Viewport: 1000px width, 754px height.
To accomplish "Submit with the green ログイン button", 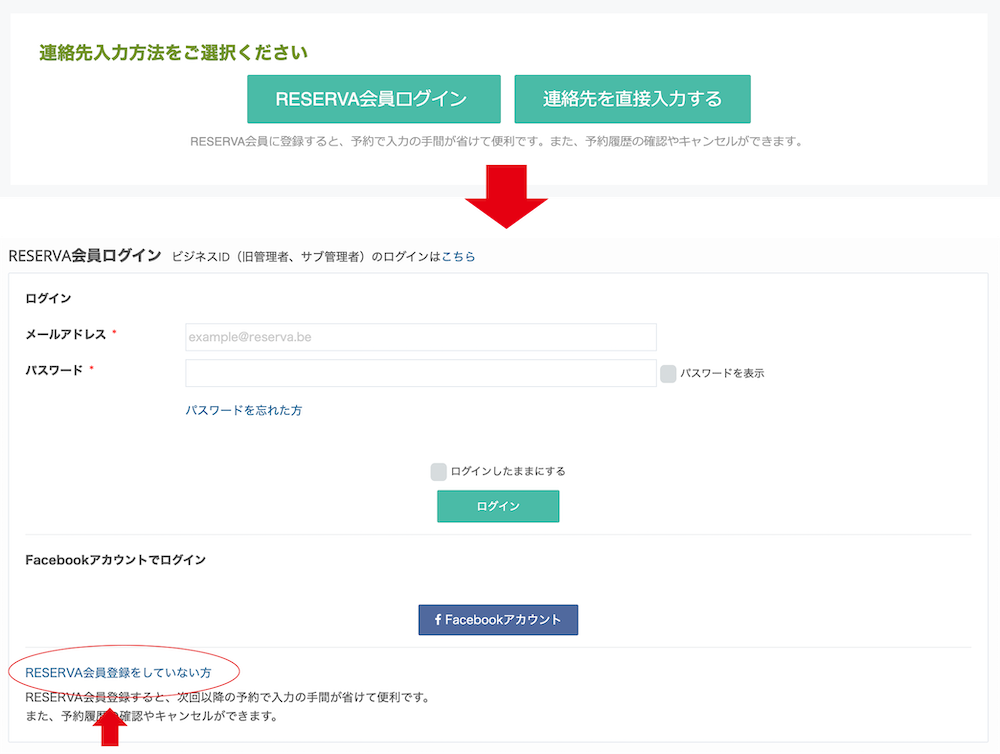I will click(x=498, y=506).
